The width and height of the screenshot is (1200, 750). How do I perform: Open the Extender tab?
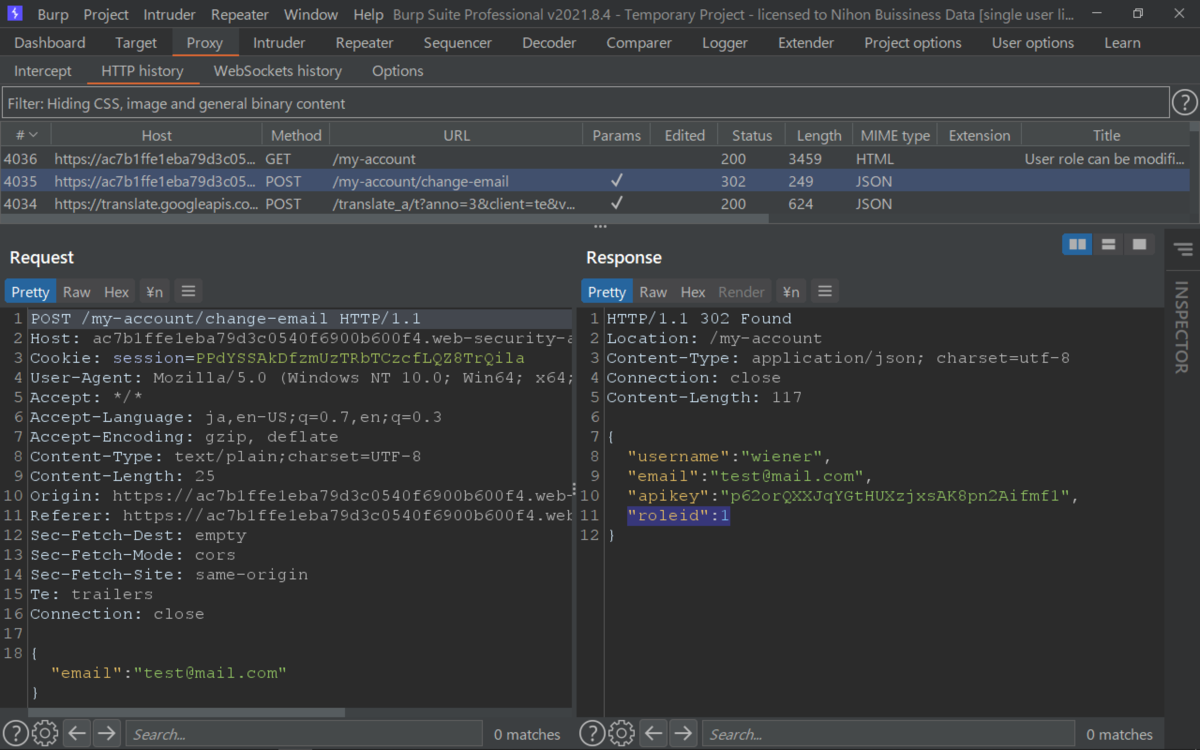point(806,43)
